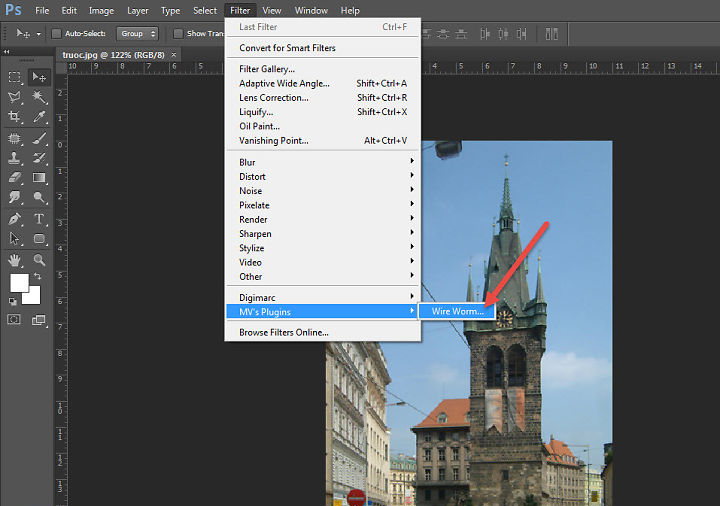Open the Type menu
The width and height of the screenshot is (720, 506).
pos(170,10)
